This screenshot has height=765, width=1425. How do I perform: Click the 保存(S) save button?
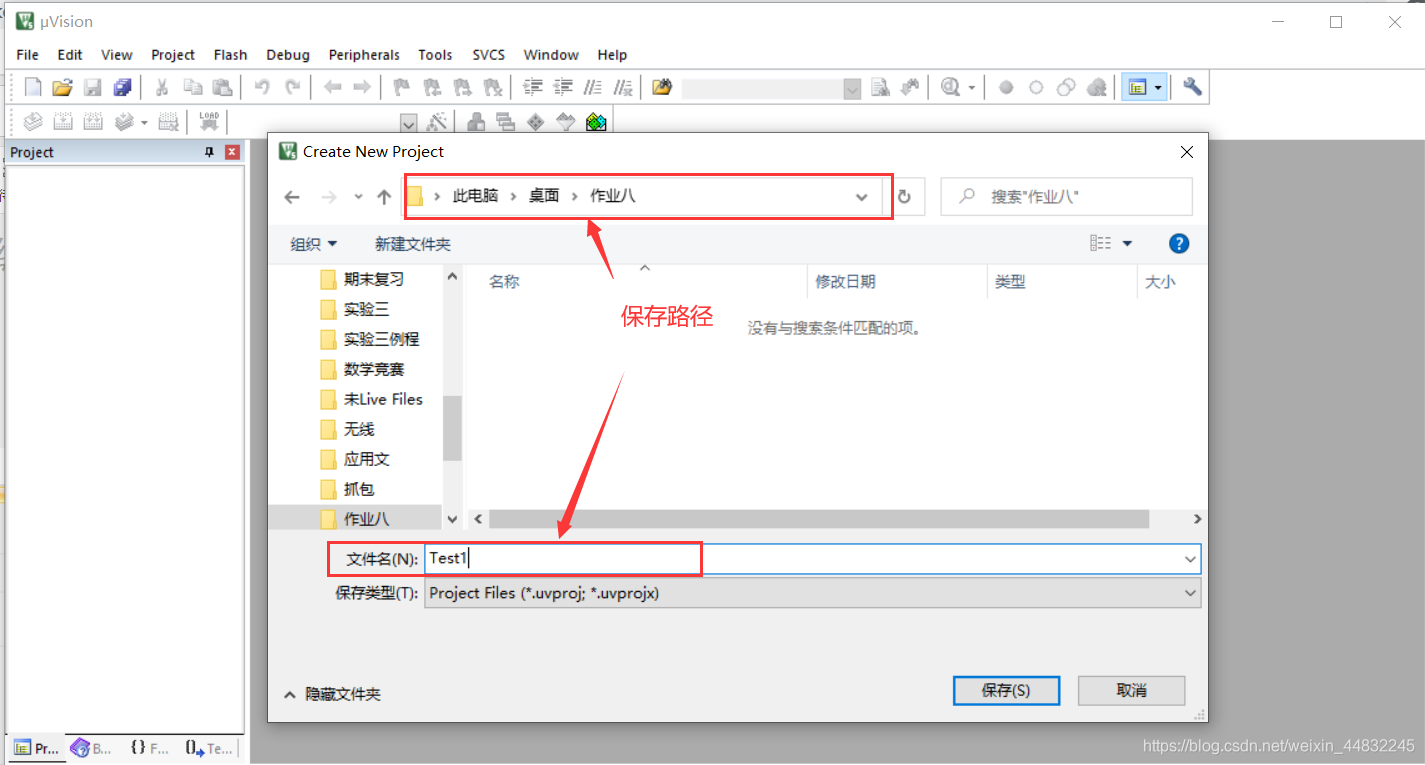1006,690
